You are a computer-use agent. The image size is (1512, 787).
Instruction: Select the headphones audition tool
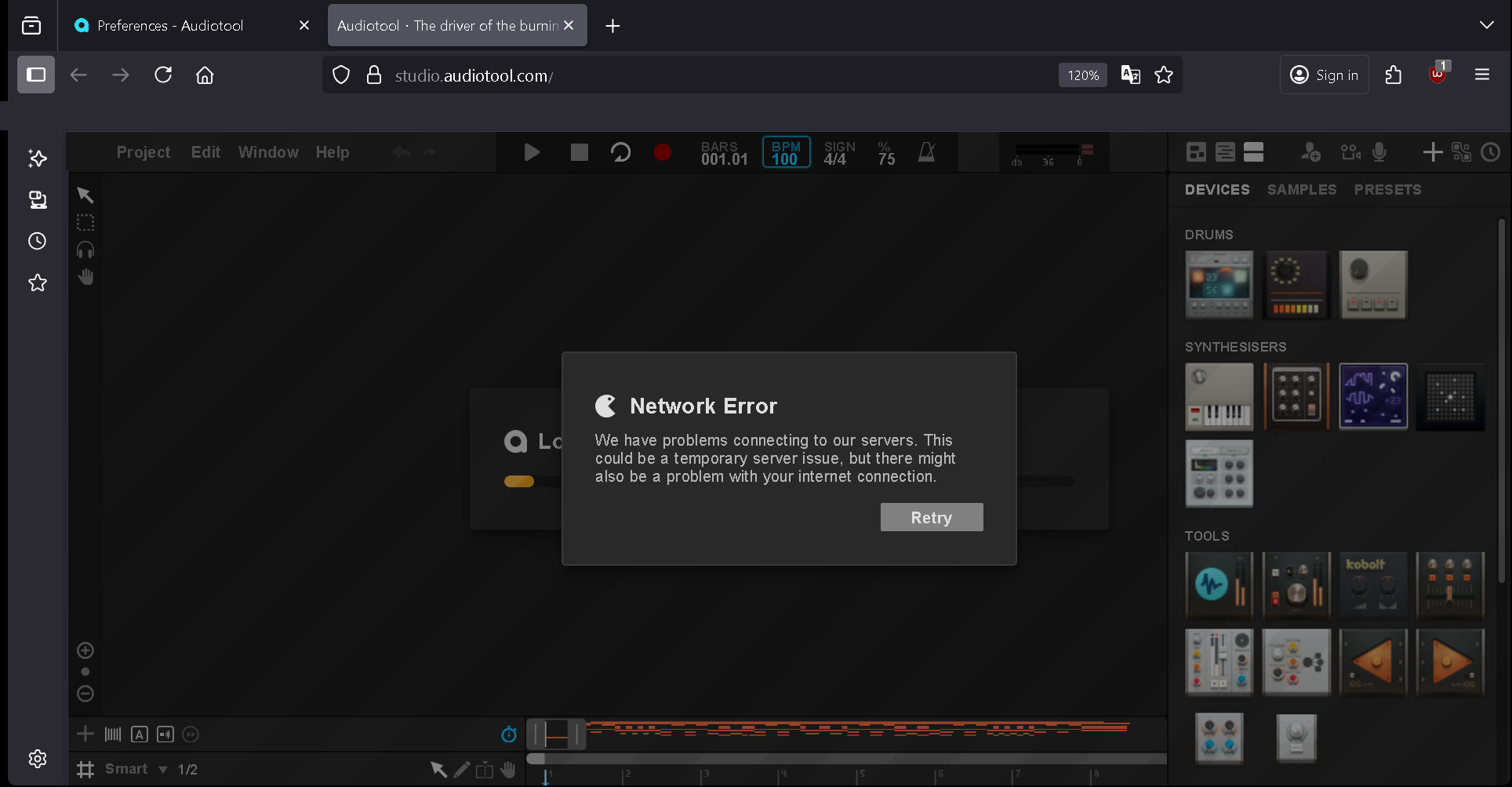click(85, 250)
